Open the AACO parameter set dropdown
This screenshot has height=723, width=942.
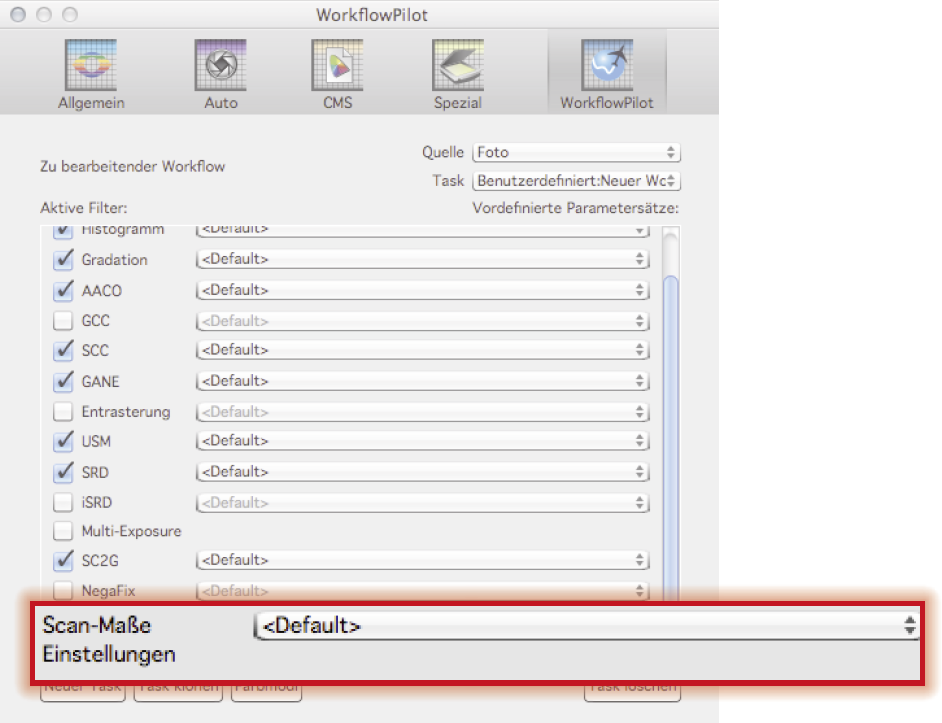click(x=421, y=290)
